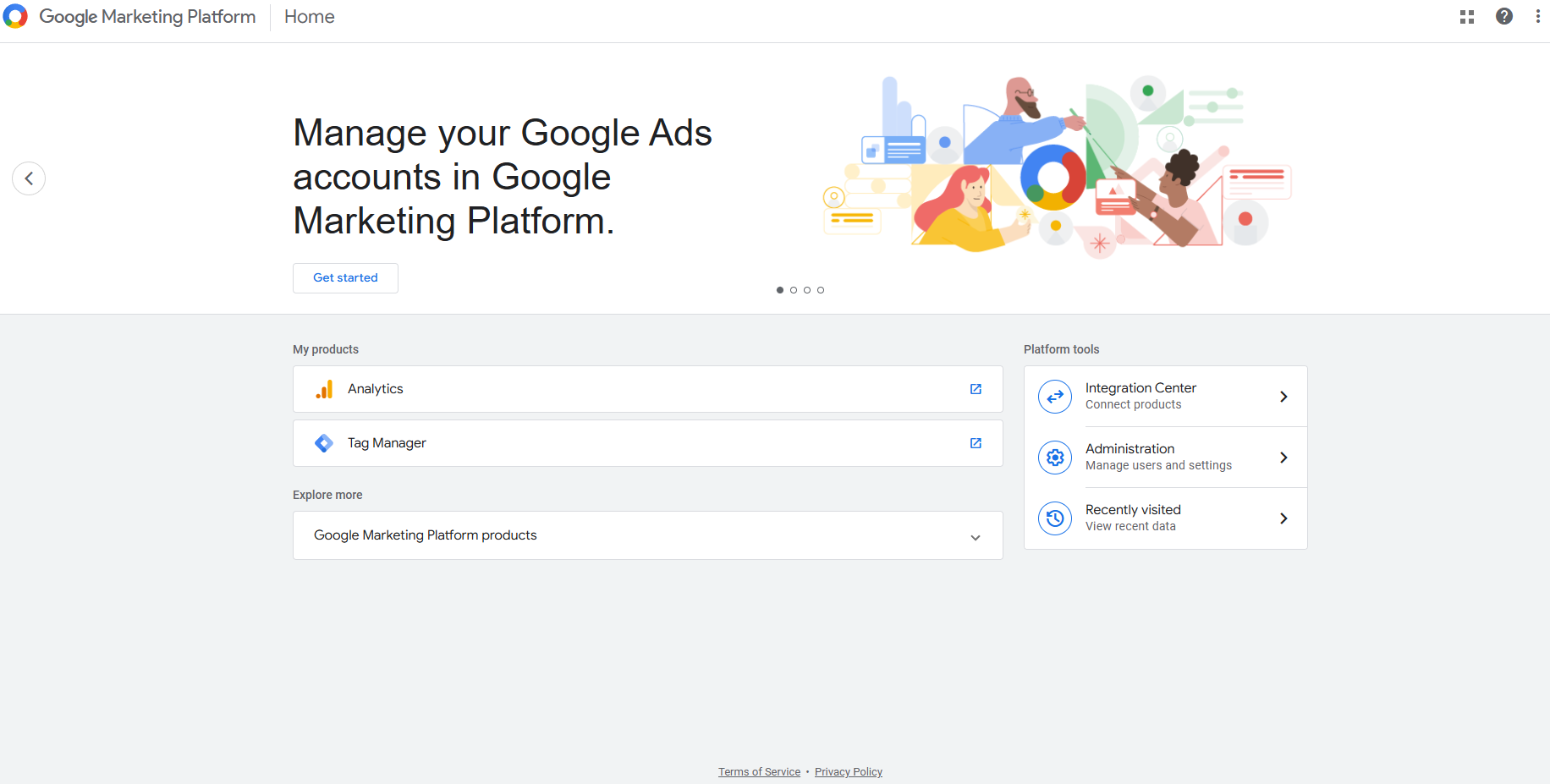Select Integration Center title text
The image size is (1550, 784).
tap(1141, 388)
